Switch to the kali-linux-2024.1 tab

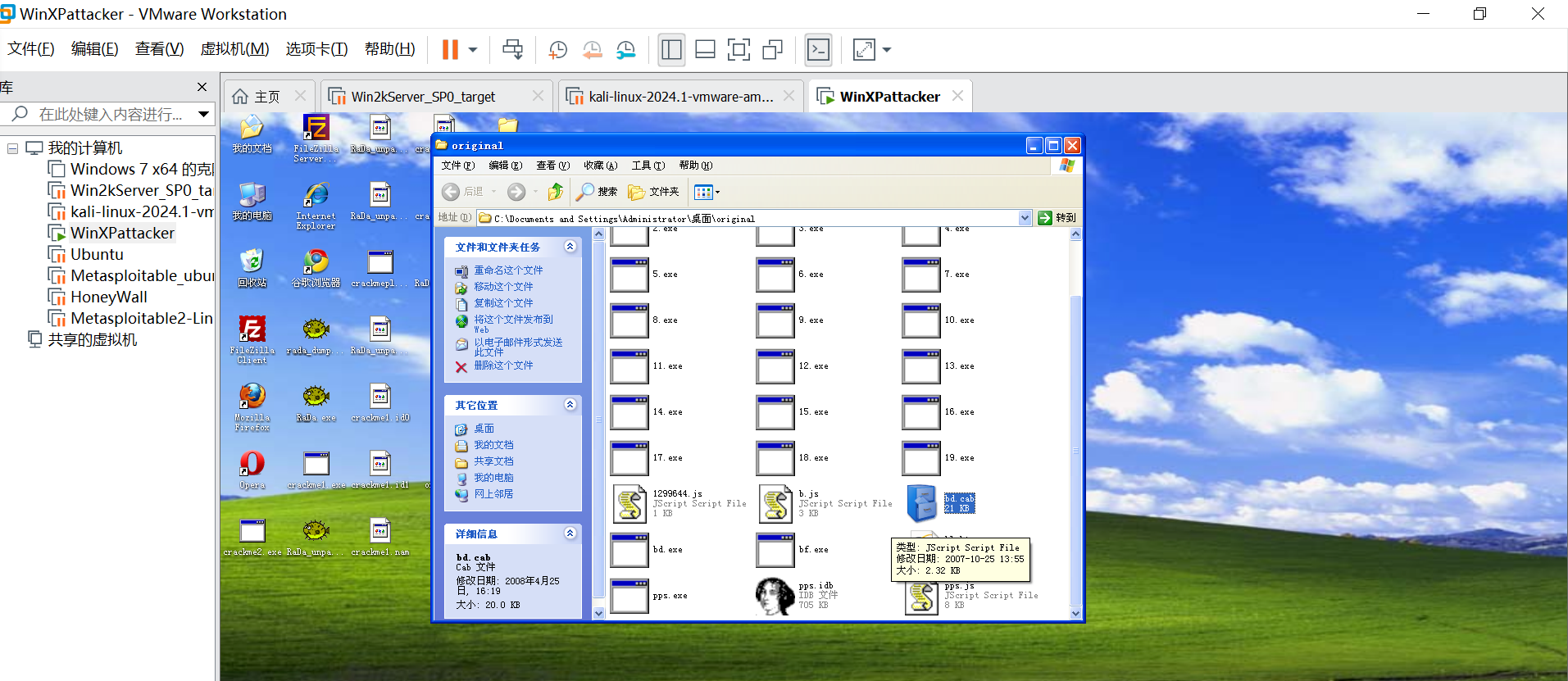point(681,97)
